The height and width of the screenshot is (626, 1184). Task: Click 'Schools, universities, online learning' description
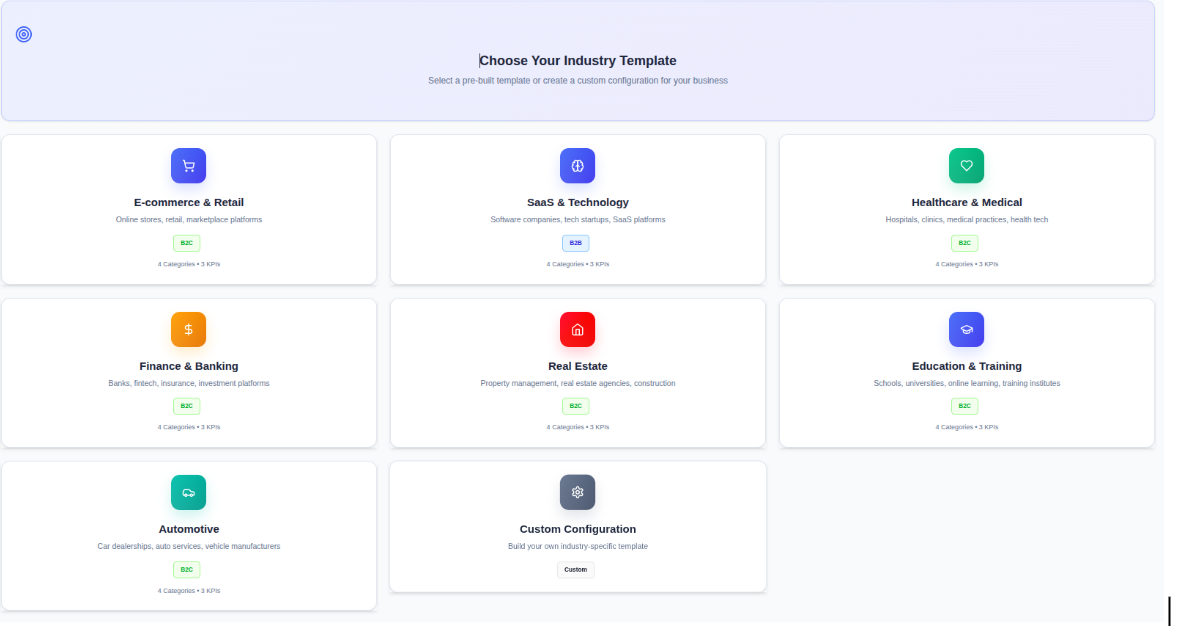point(967,384)
